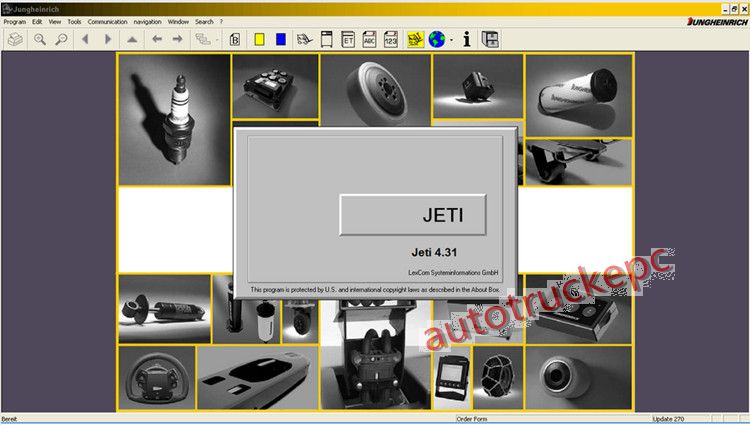Click the Forward arrow icon

coord(177,39)
